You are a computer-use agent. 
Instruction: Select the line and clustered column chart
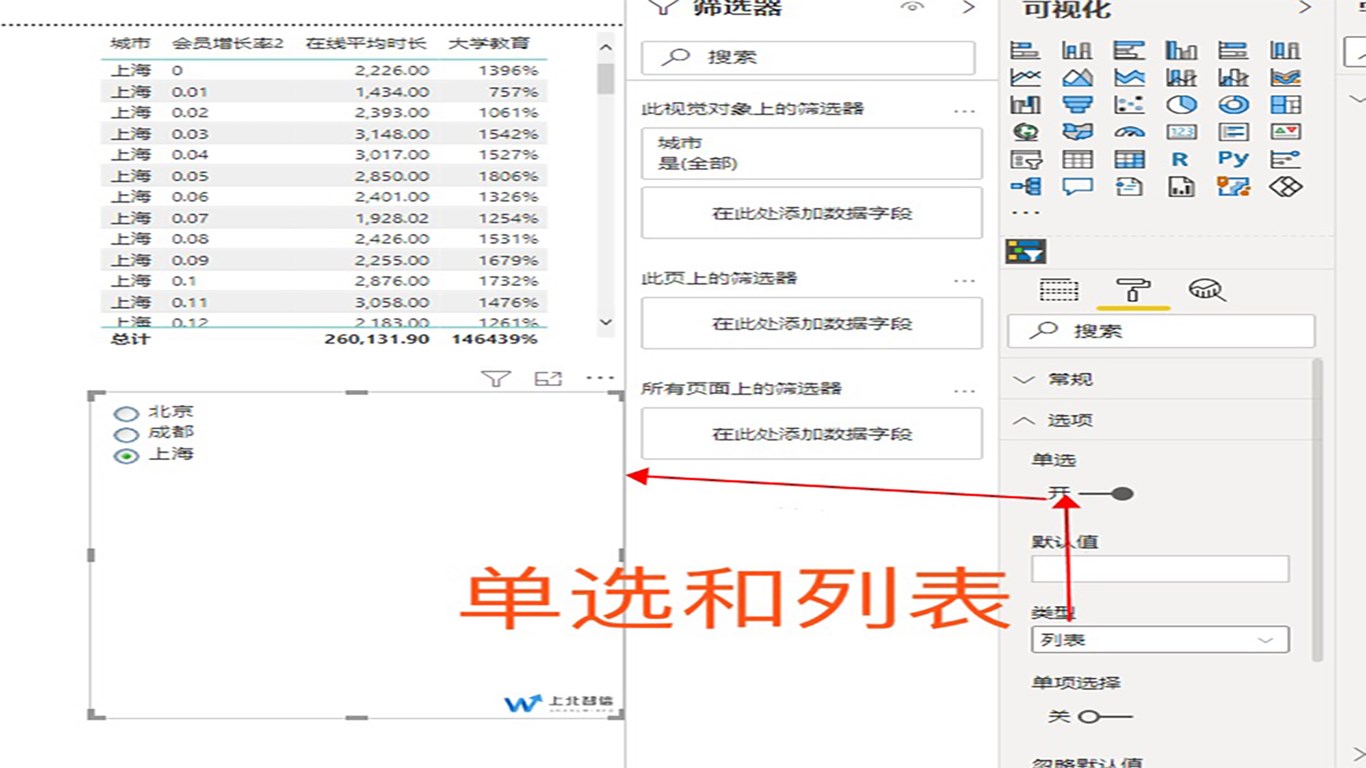point(1233,77)
